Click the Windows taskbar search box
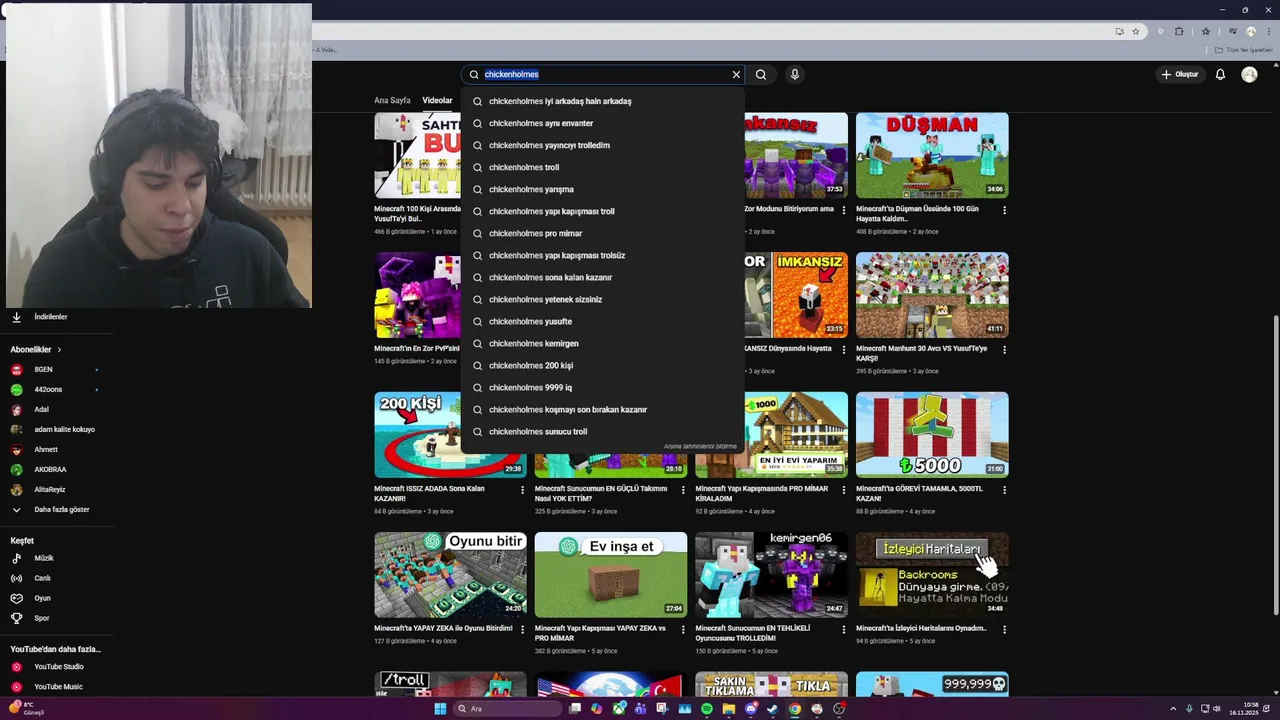 pos(507,709)
